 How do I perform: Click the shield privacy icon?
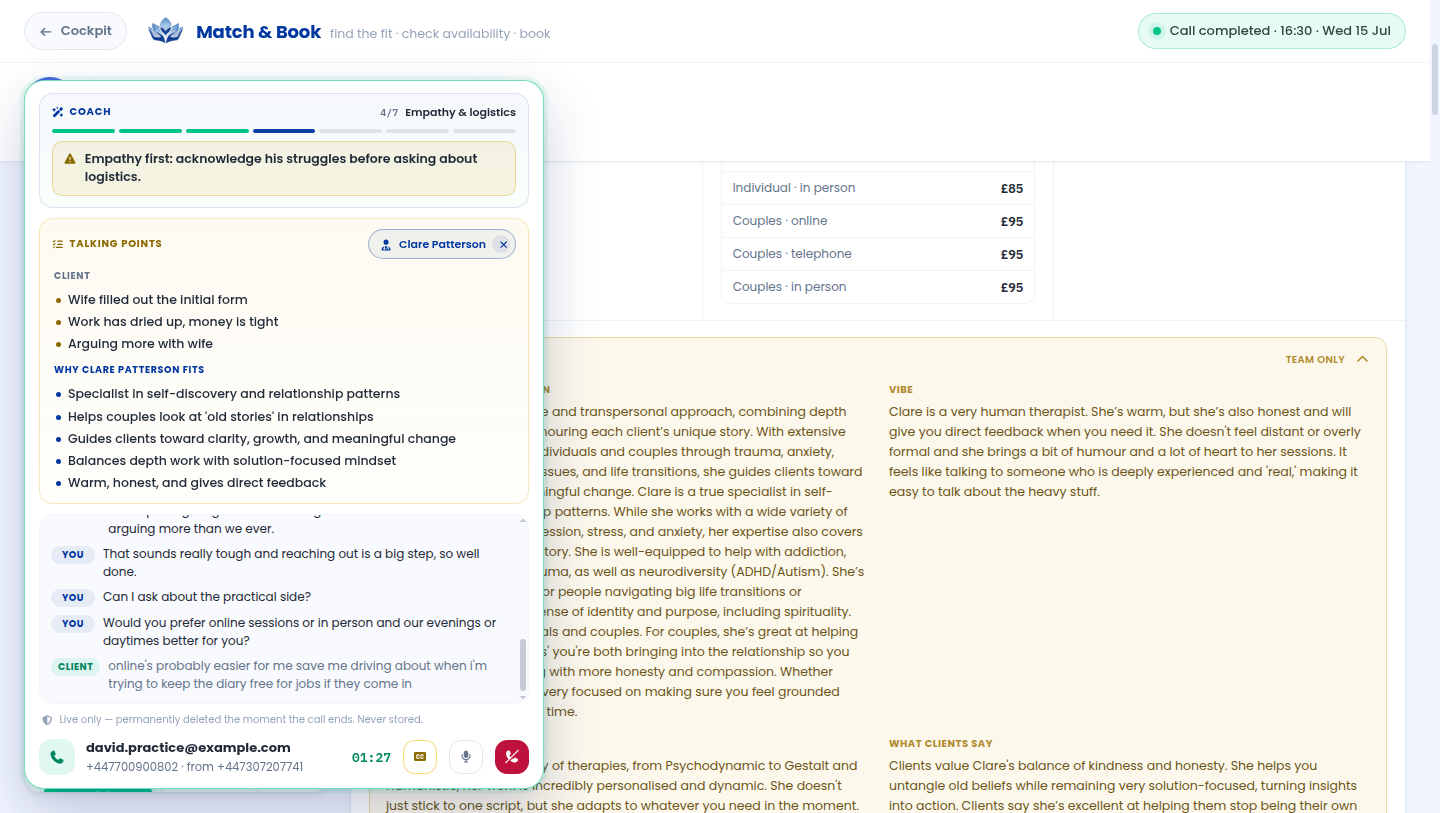coord(47,720)
